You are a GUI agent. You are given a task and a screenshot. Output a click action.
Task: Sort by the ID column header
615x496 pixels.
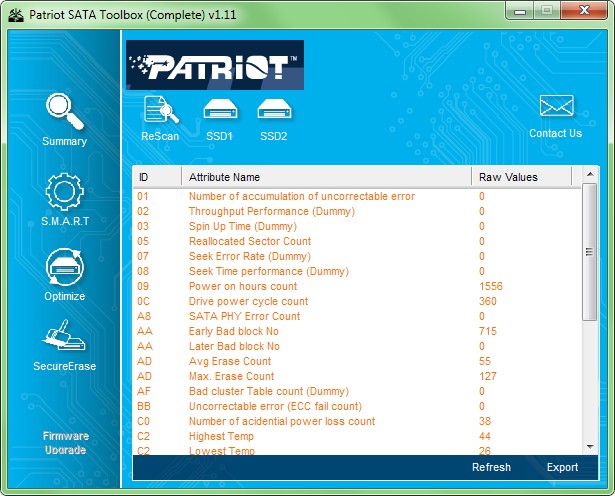[x=157, y=177]
